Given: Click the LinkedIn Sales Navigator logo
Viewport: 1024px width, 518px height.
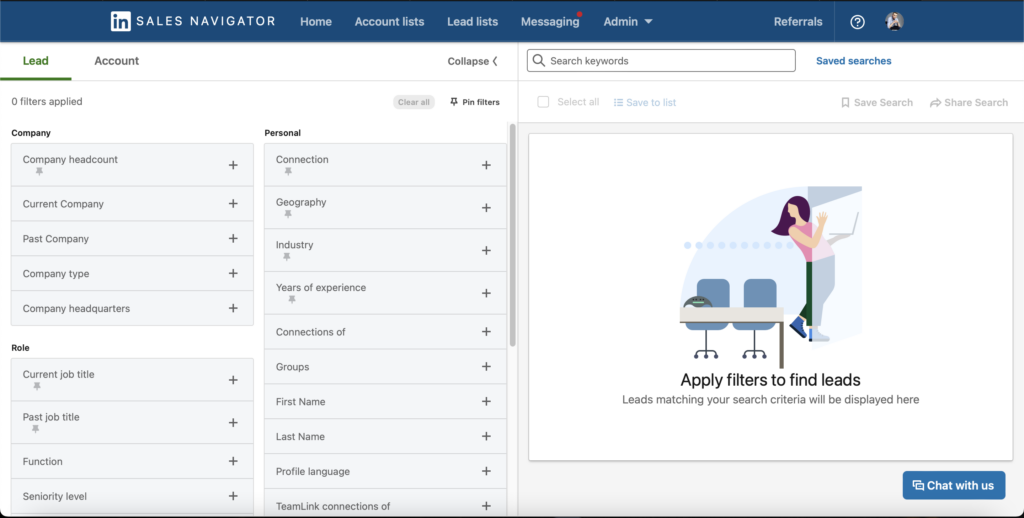Looking at the screenshot, I should pyautogui.click(x=192, y=21).
